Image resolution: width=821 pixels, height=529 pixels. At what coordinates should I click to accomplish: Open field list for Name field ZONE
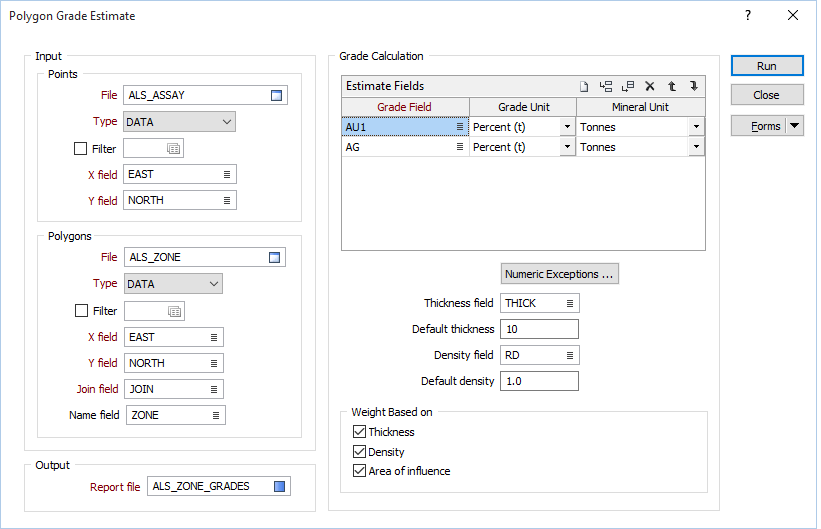216,415
